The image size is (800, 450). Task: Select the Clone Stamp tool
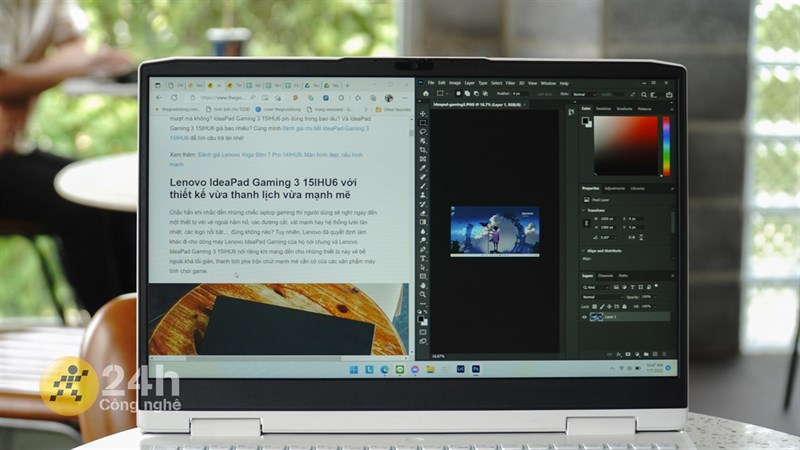pyautogui.click(x=423, y=195)
